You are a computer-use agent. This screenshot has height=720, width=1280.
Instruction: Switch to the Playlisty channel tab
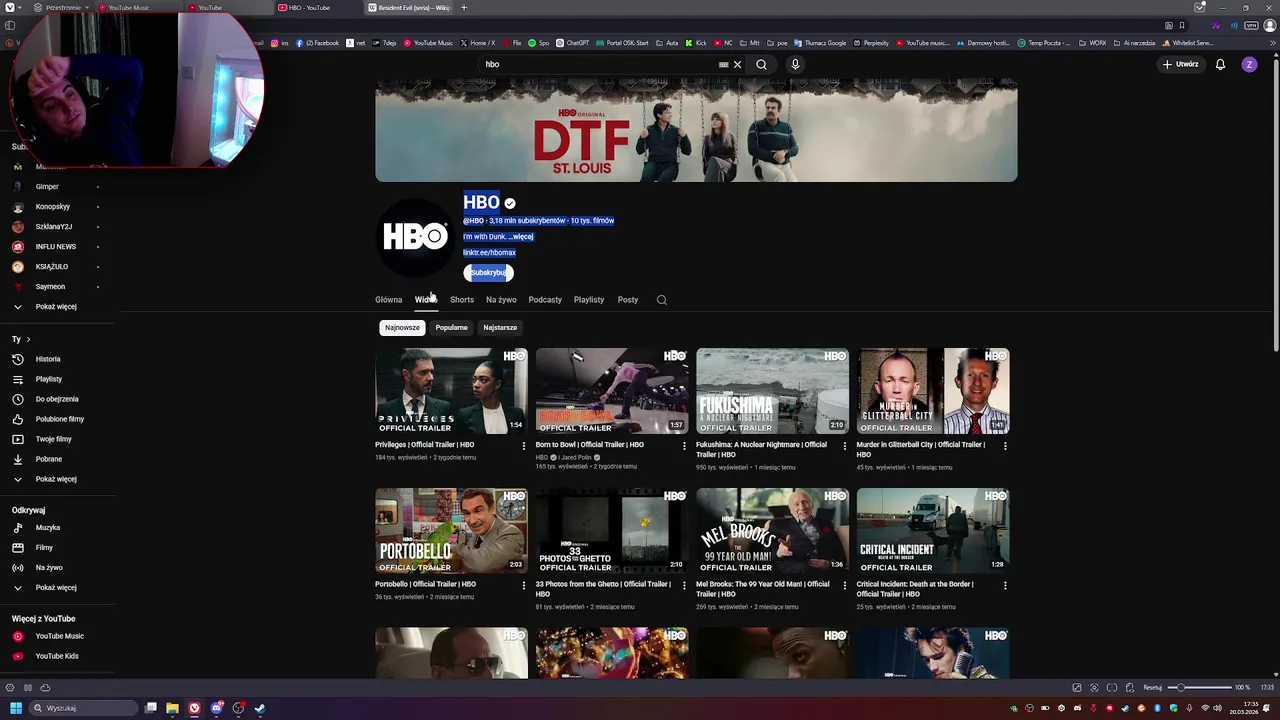pyautogui.click(x=589, y=300)
